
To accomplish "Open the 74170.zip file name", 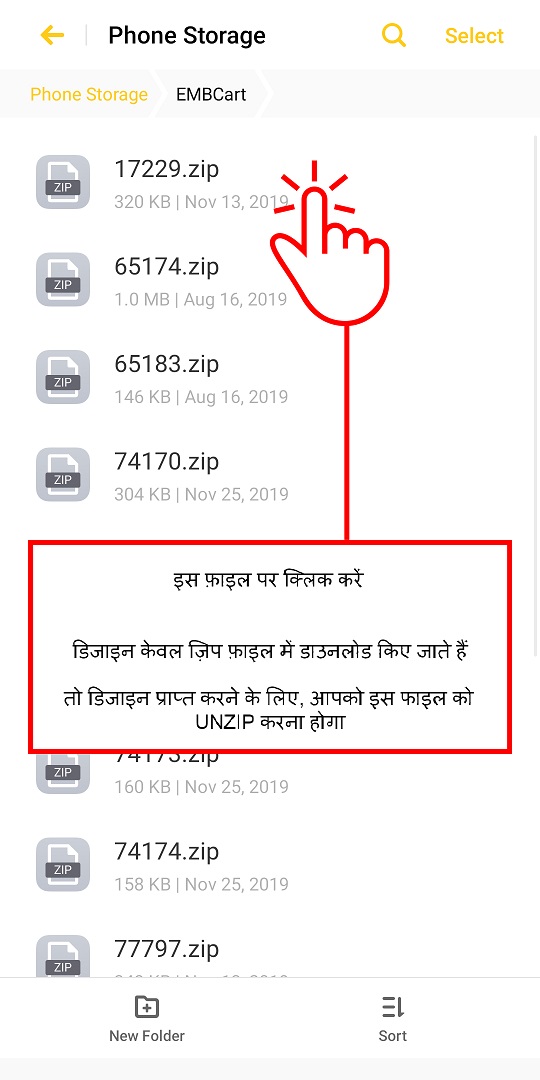I will [167, 461].
